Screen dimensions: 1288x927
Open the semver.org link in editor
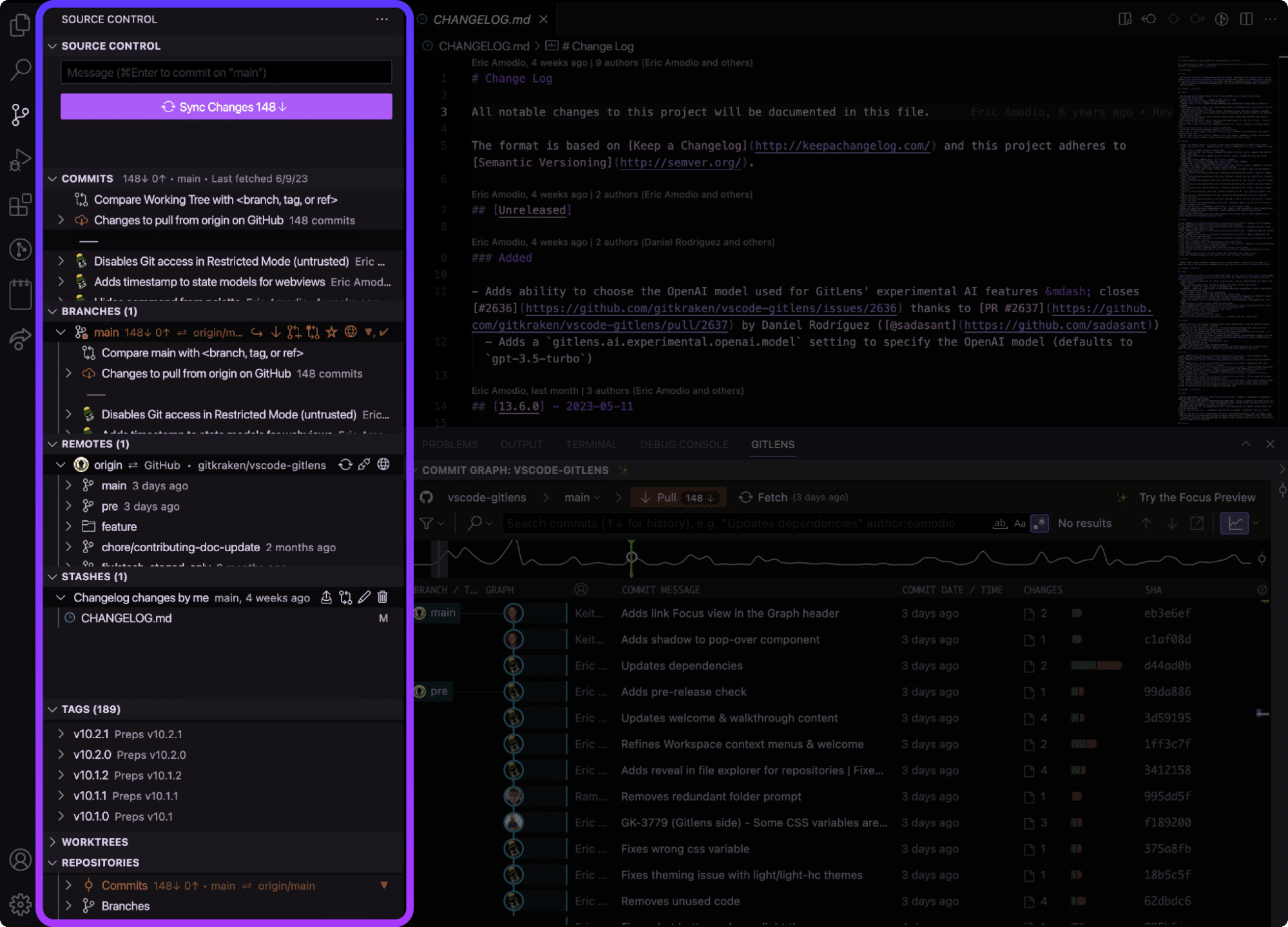point(680,162)
